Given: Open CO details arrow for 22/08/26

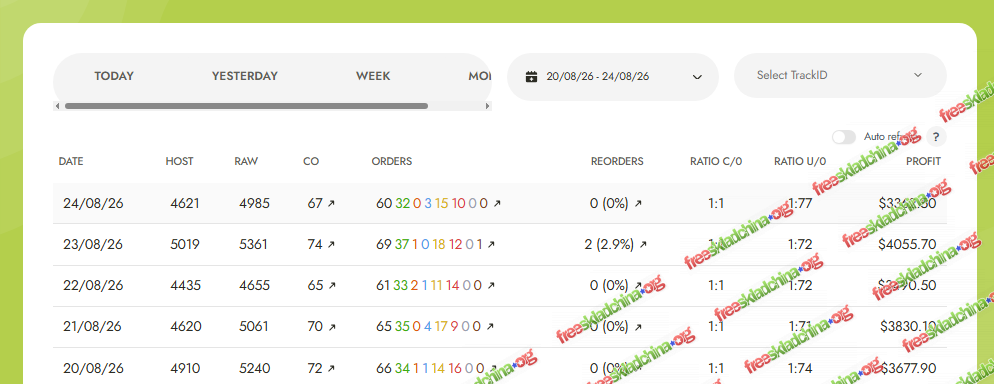Looking at the screenshot, I should click(x=331, y=286).
